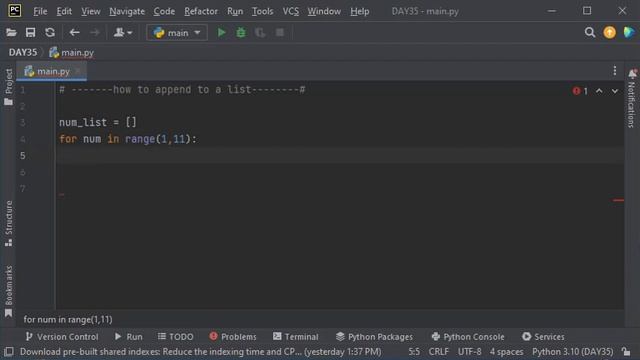Open the Window menu
The height and width of the screenshot is (360, 640).
coord(324,11)
